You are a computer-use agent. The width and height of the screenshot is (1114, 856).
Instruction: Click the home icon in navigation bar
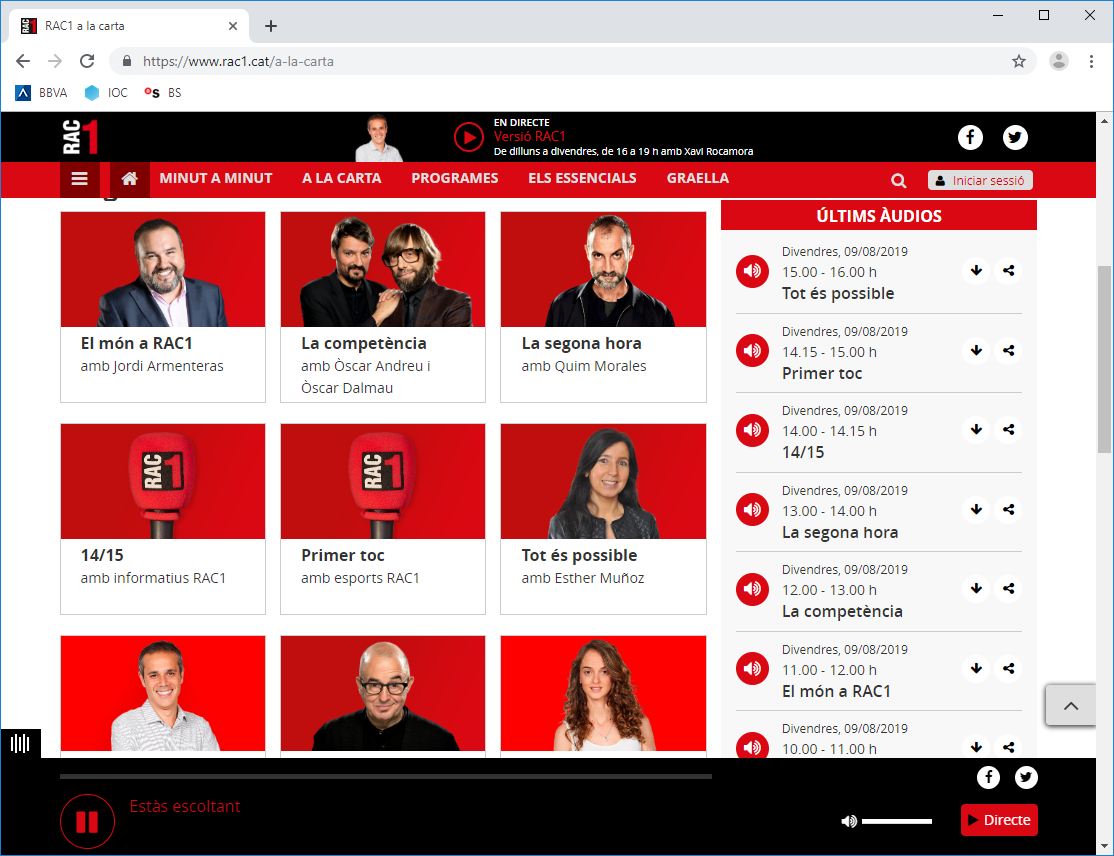(129, 179)
